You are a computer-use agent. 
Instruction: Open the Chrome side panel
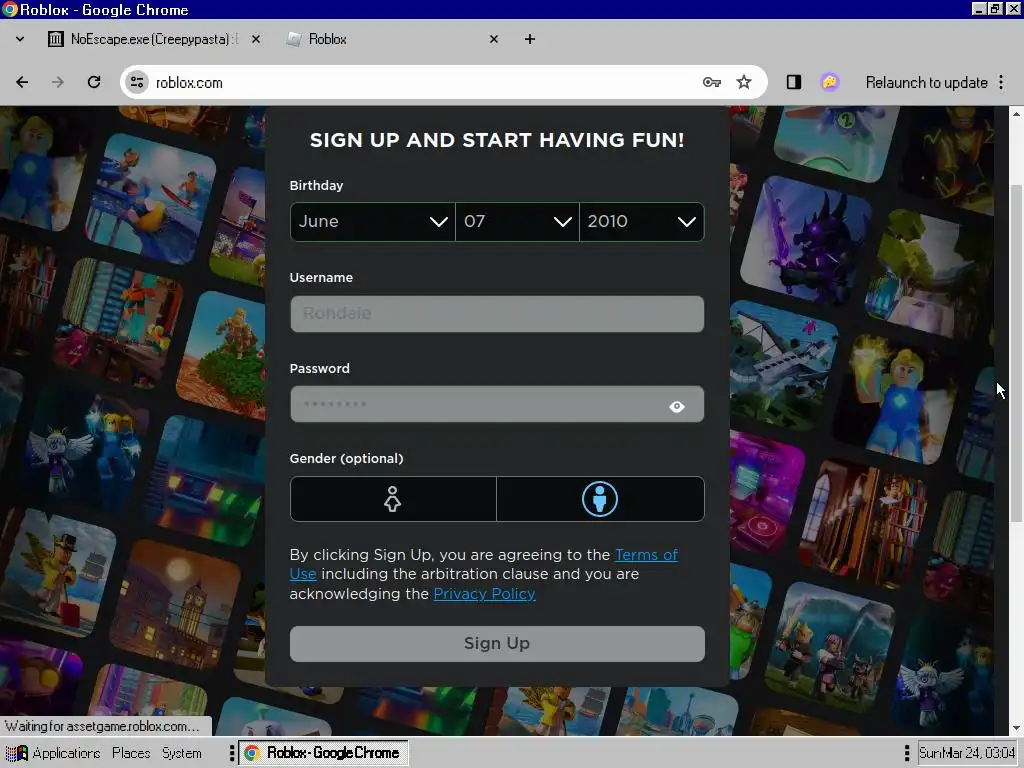[x=793, y=82]
